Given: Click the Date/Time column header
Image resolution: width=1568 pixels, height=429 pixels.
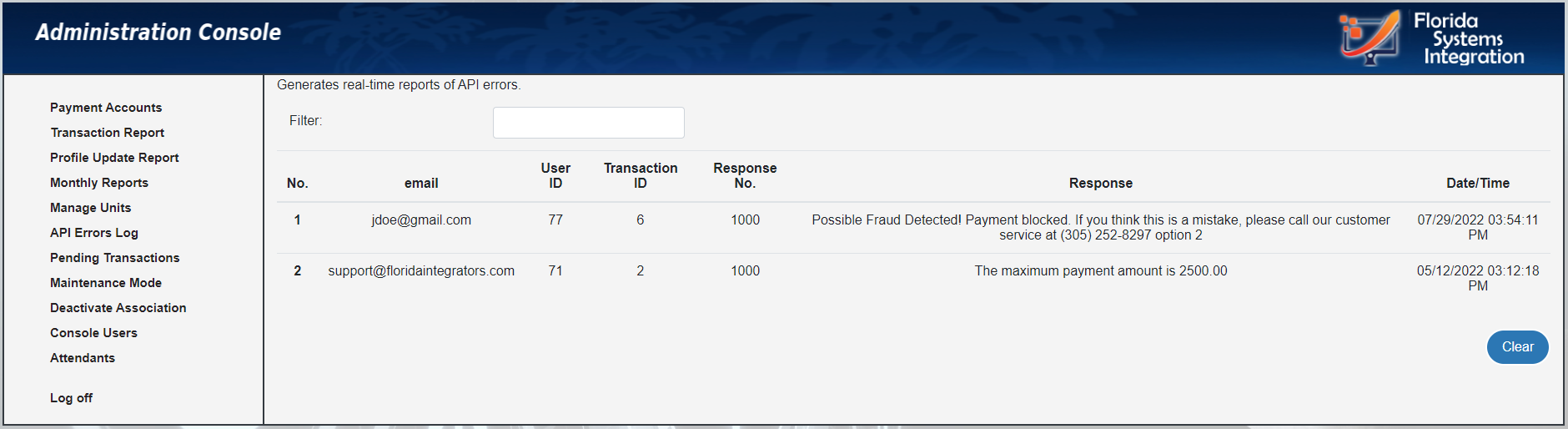Looking at the screenshot, I should (x=1477, y=184).
